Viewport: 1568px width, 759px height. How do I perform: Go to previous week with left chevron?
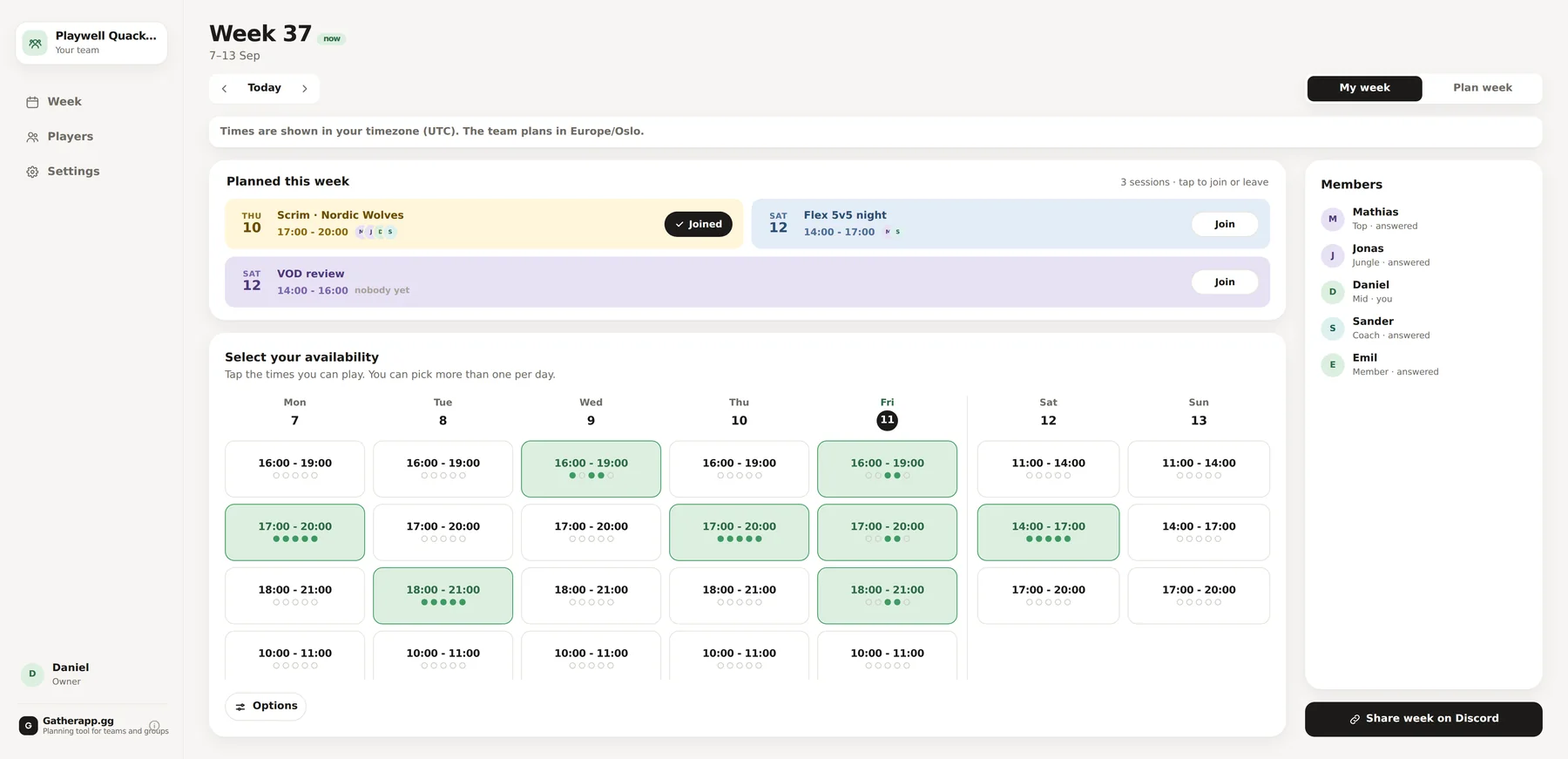point(224,88)
